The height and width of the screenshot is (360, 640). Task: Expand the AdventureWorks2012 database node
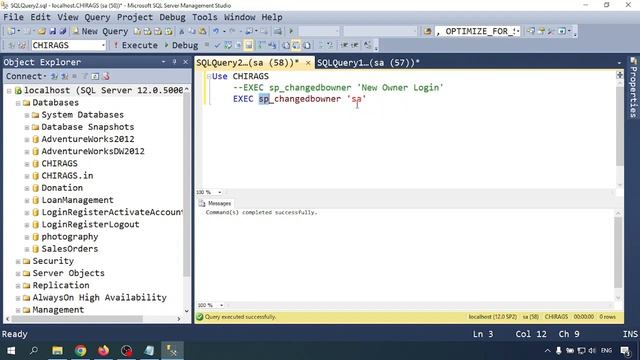pyautogui.click(x=27, y=140)
